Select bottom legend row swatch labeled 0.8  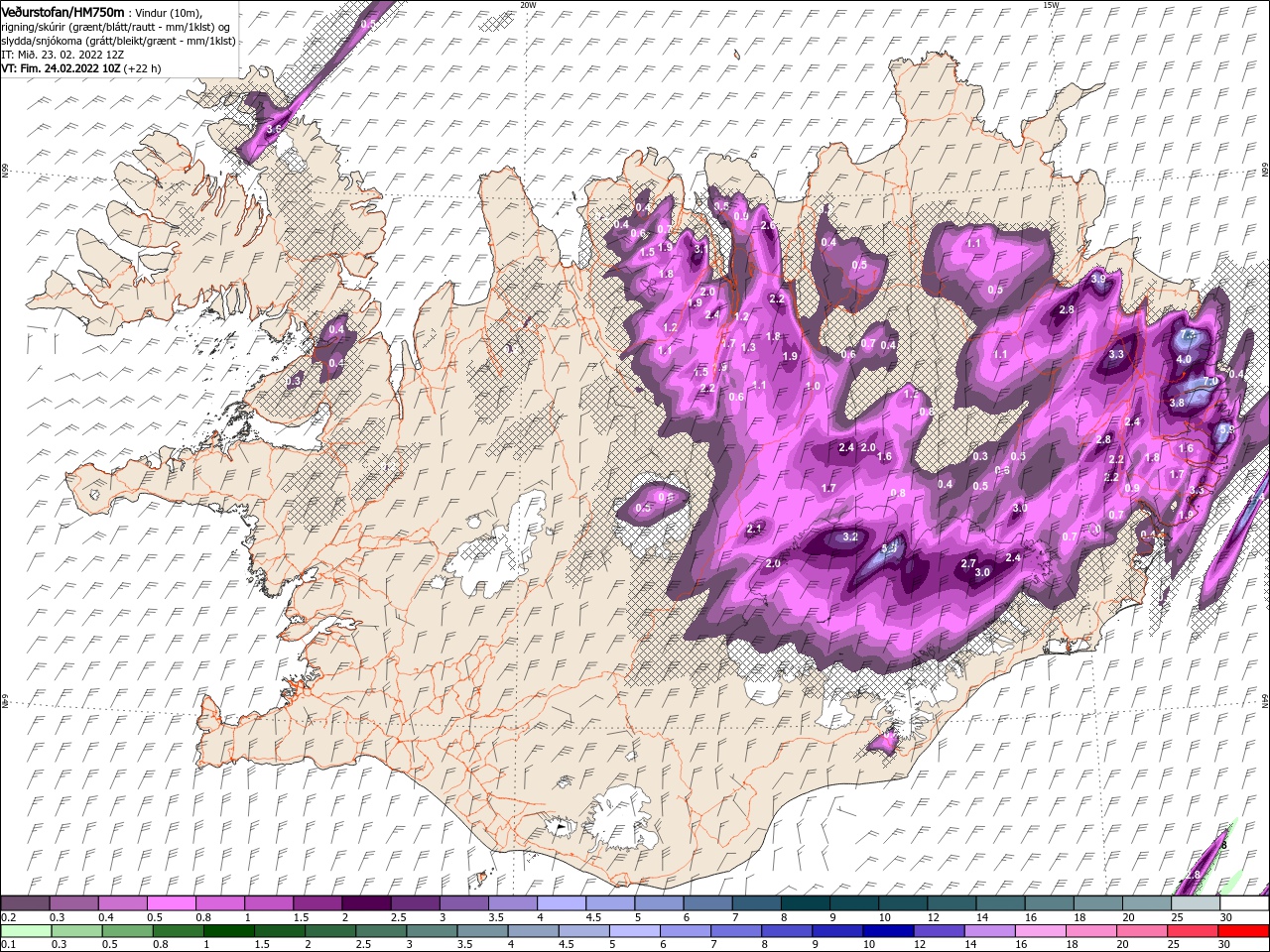(x=178, y=931)
